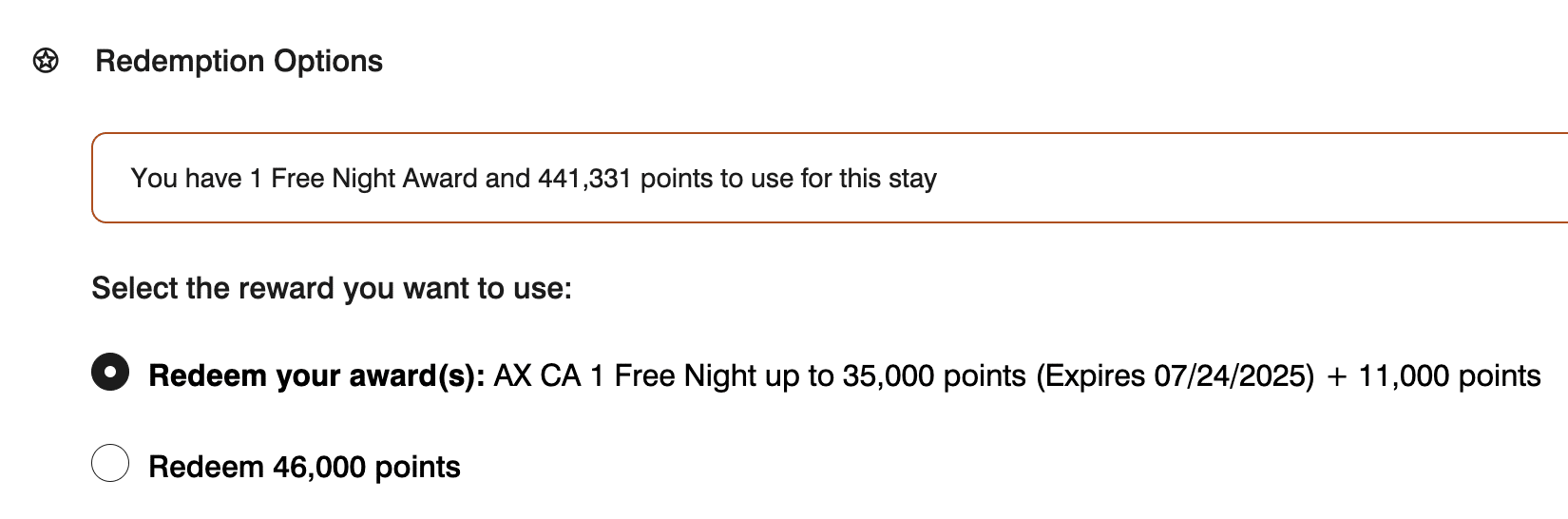1568x519 pixels.
Task: Click the "Redeem 46,000 points" label text
Action: point(304,467)
